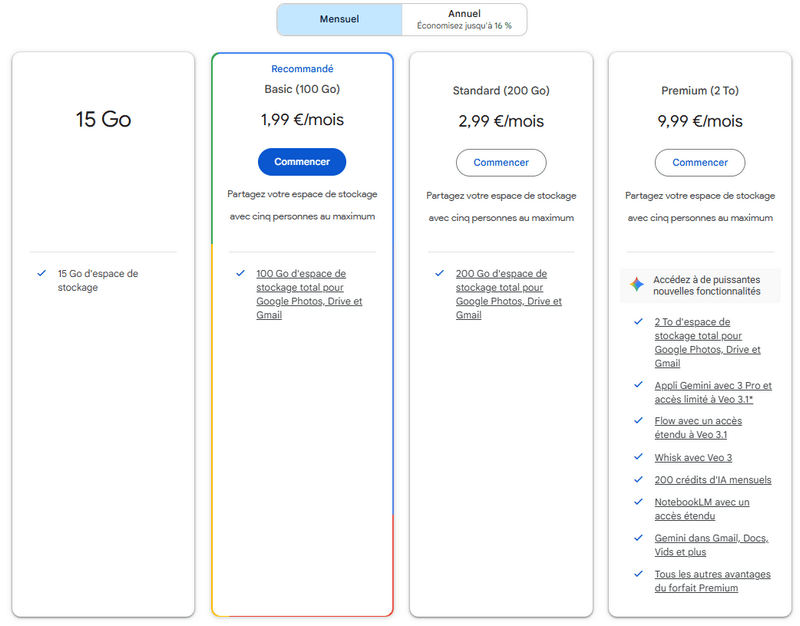Click the Premium (2 To) plan title
This screenshot has height=626, width=800.
[700, 91]
